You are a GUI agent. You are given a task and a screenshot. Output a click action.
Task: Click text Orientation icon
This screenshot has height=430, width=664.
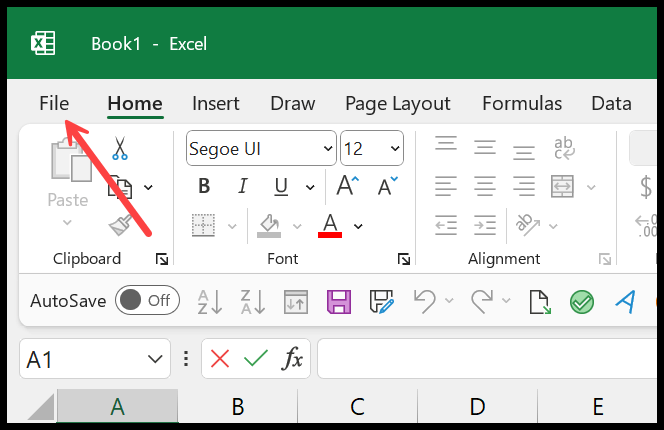(x=527, y=225)
